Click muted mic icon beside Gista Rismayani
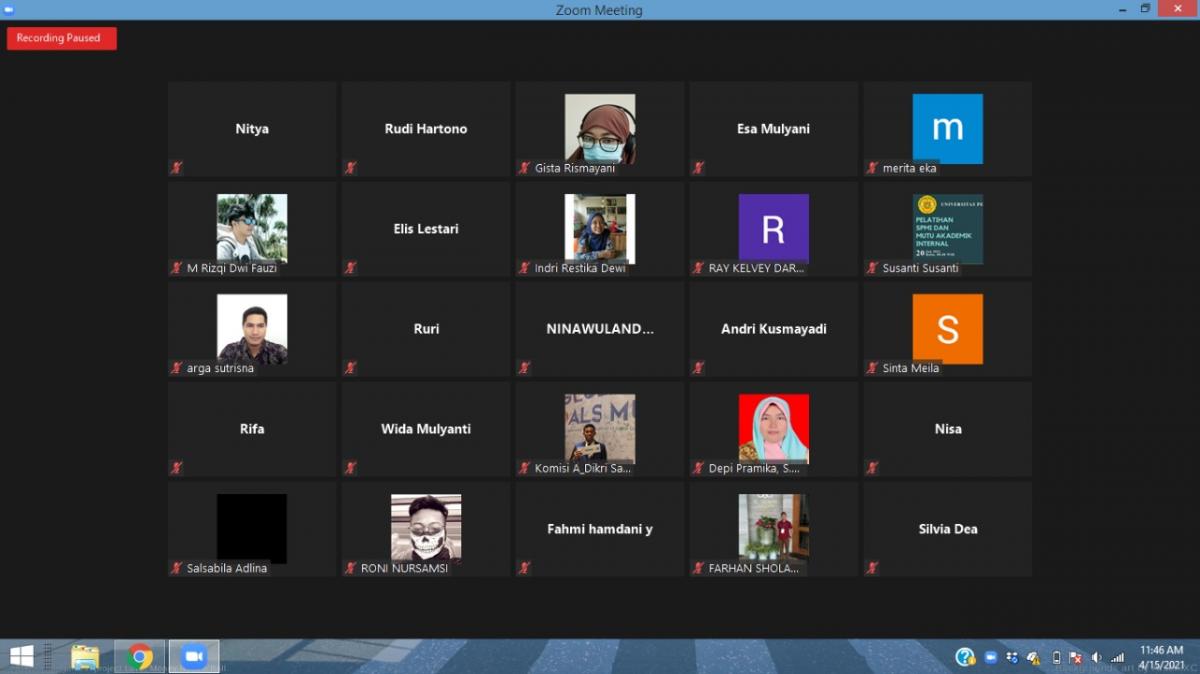Screen dimensions: 1200x674 524,168
